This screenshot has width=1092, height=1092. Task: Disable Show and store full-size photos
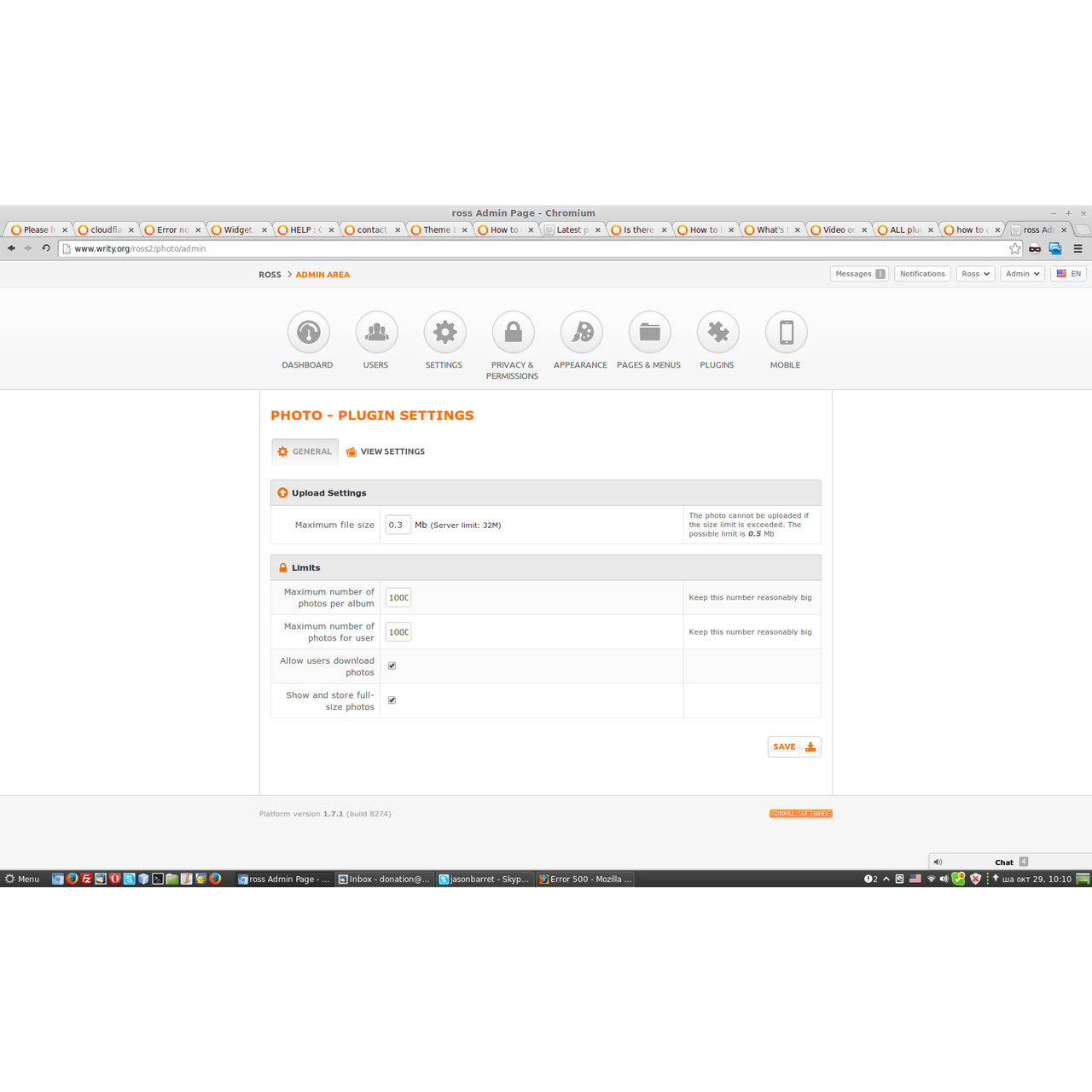tap(392, 700)
